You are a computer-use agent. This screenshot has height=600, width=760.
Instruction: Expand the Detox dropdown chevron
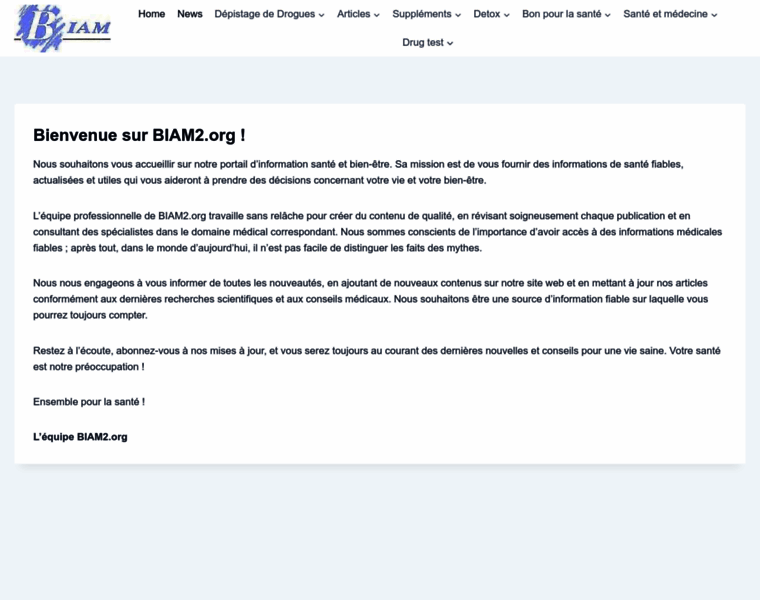507,15
